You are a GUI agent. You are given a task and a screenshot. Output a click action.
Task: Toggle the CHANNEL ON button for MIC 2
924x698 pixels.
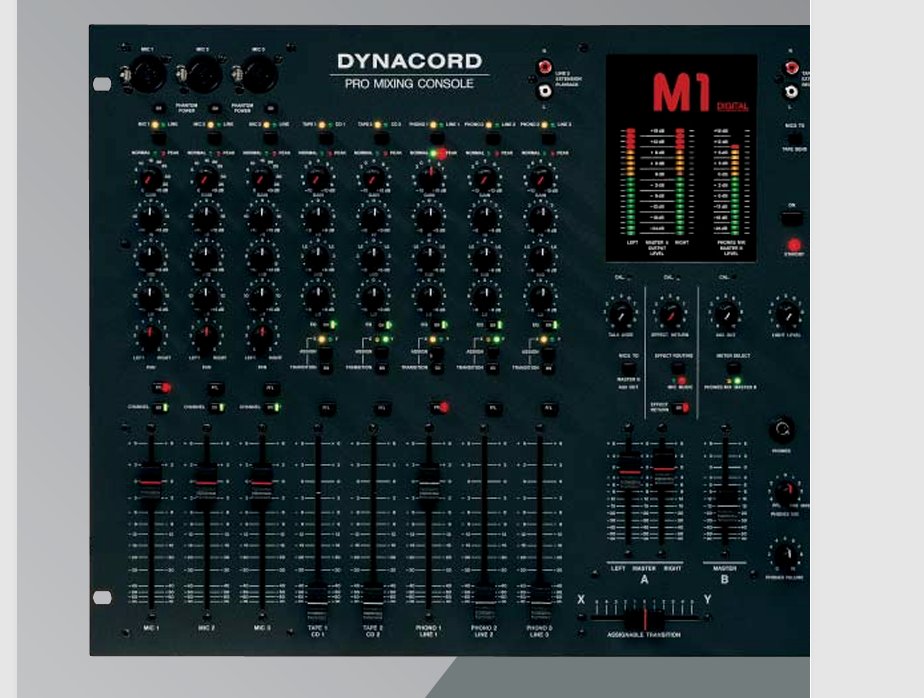(x=216, y=407)
